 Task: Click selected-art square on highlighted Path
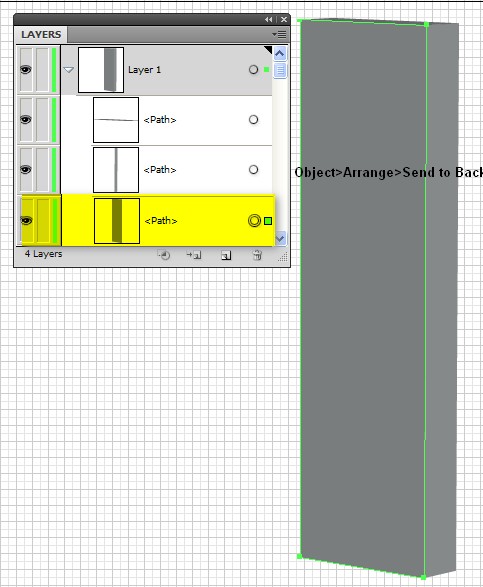pyautogui.click(x=268, y=221)
